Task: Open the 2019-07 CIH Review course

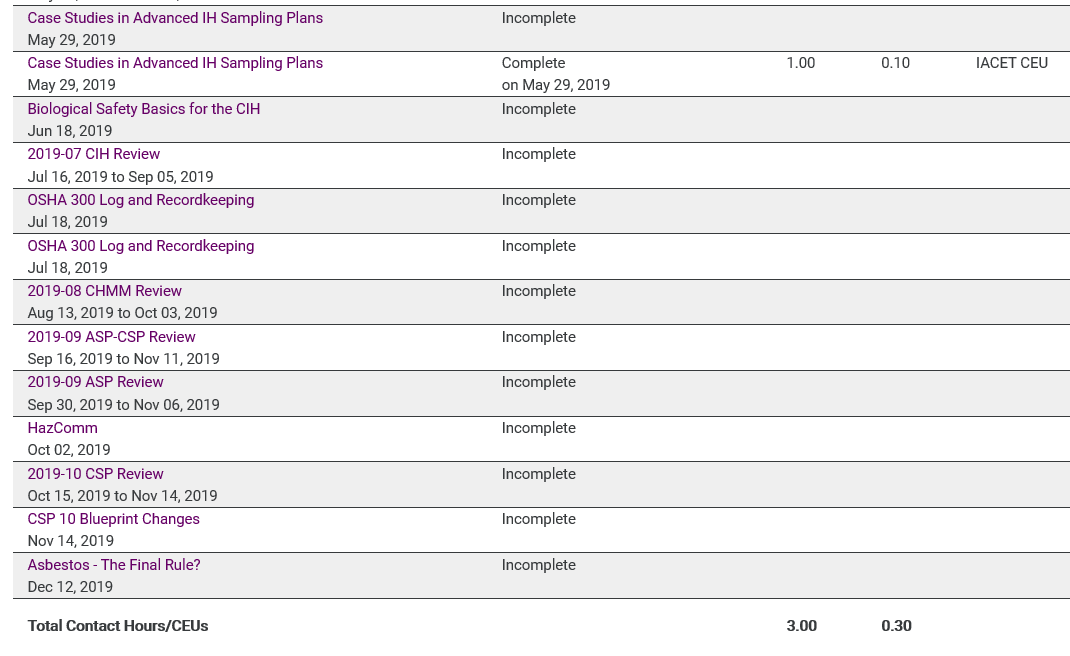Action: pos(93,154)
